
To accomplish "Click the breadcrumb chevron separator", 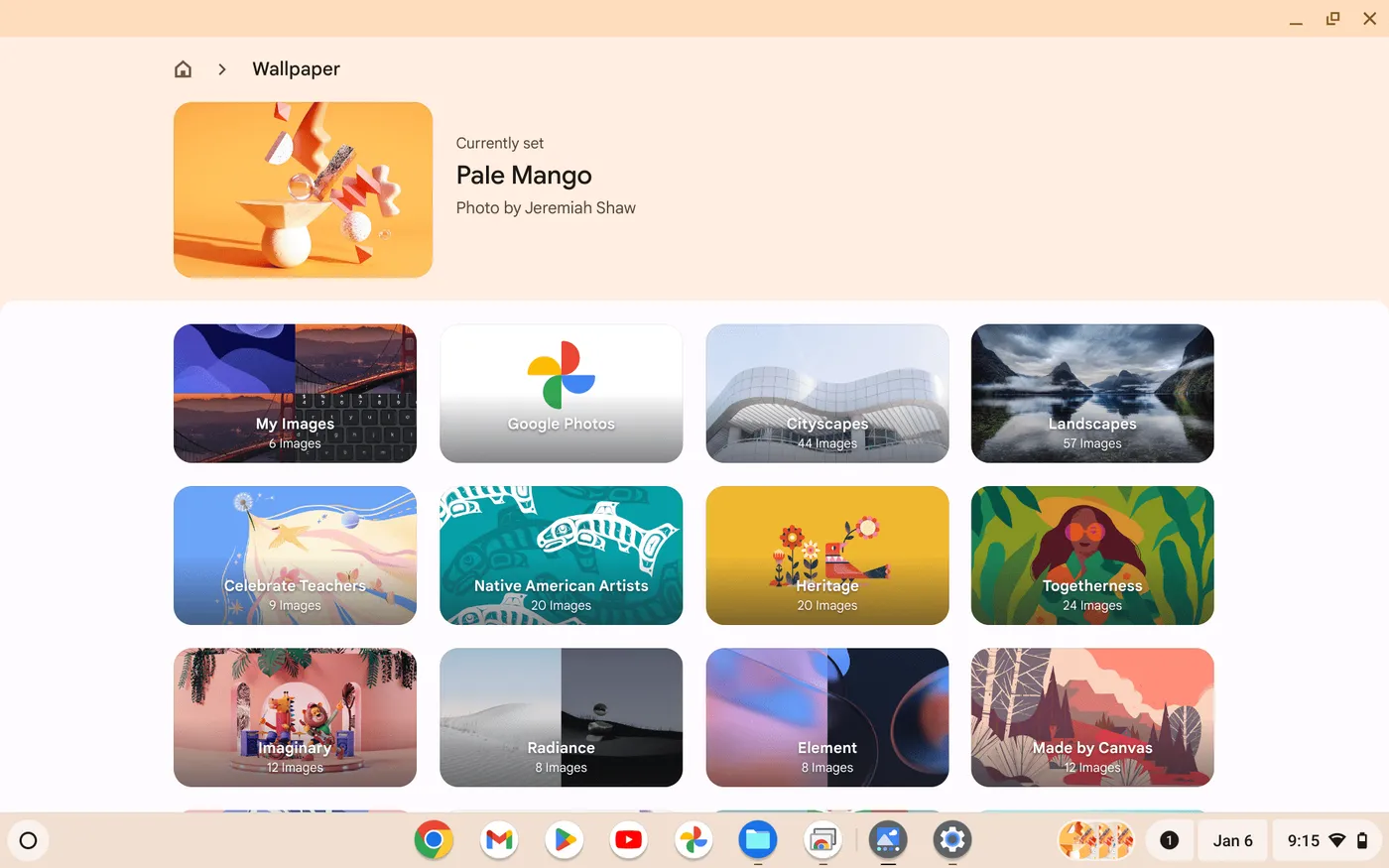I will tap(222, 68).
